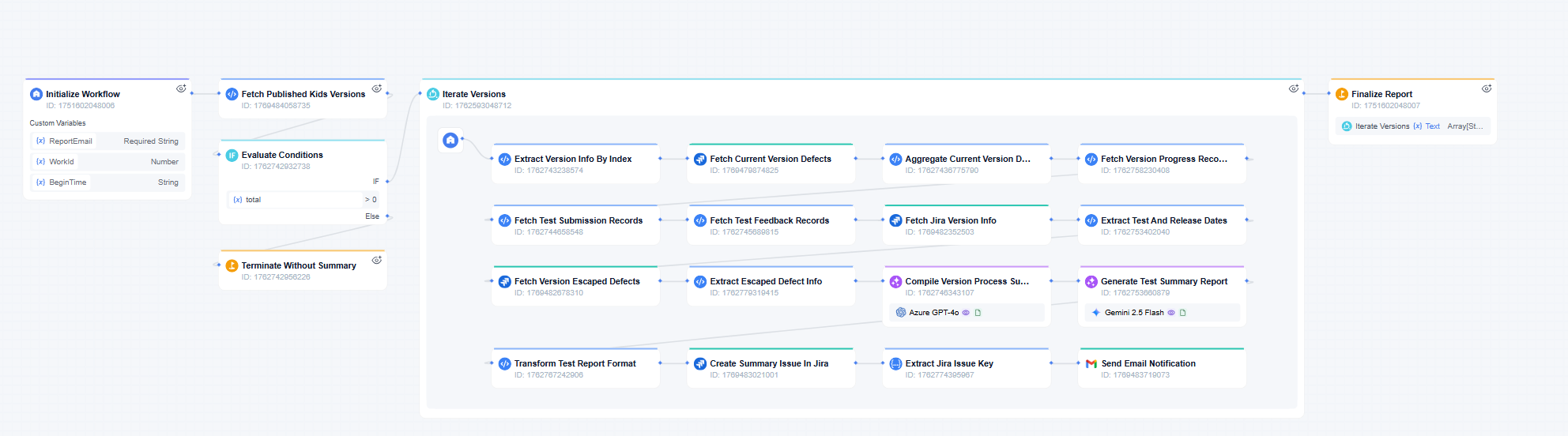The height and width of the screenshot is (436, 1568).
Task: Click the Iterate Versions loop icon
Action: pos(432,94)
